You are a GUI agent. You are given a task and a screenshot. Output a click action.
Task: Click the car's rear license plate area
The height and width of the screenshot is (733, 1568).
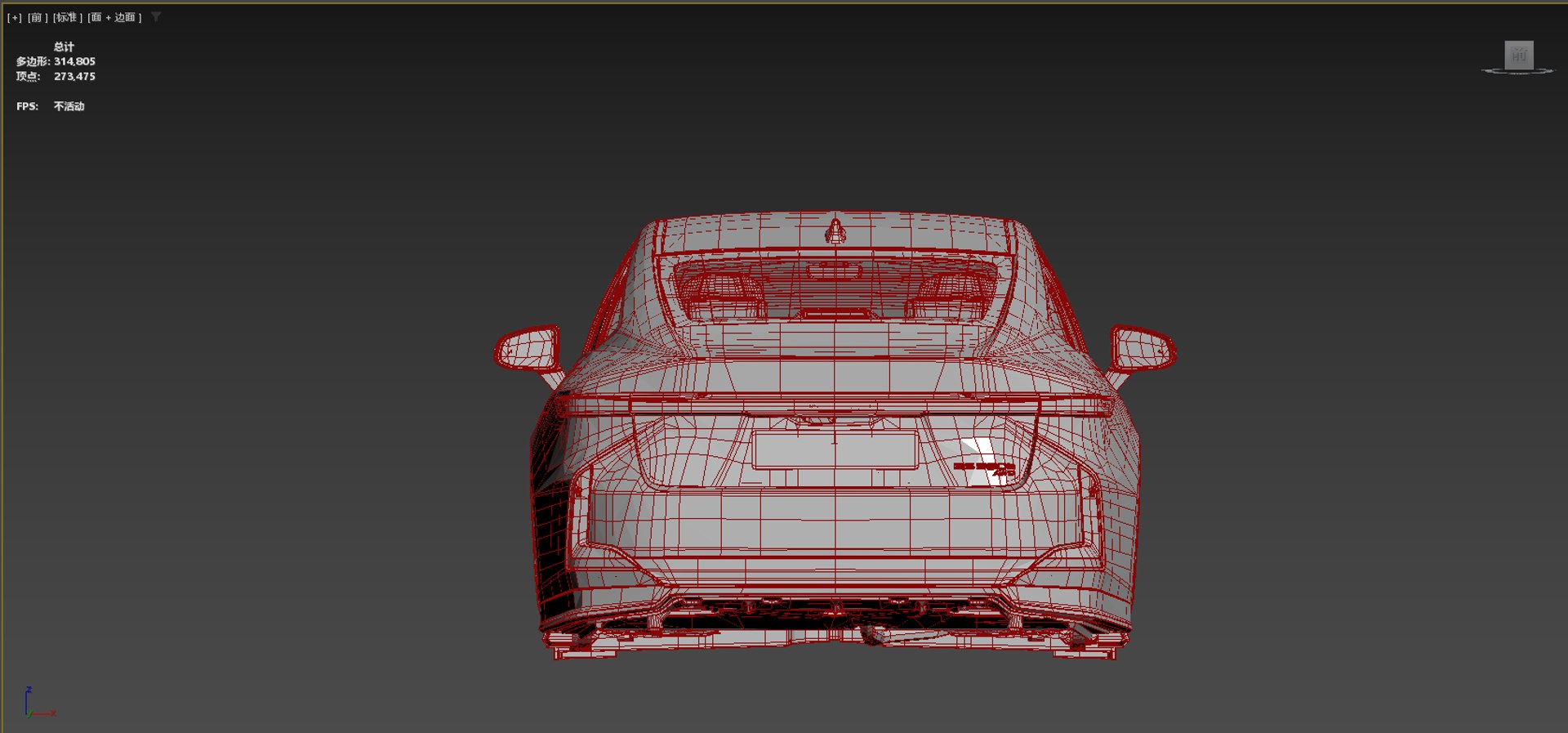[x=835, y=450]
